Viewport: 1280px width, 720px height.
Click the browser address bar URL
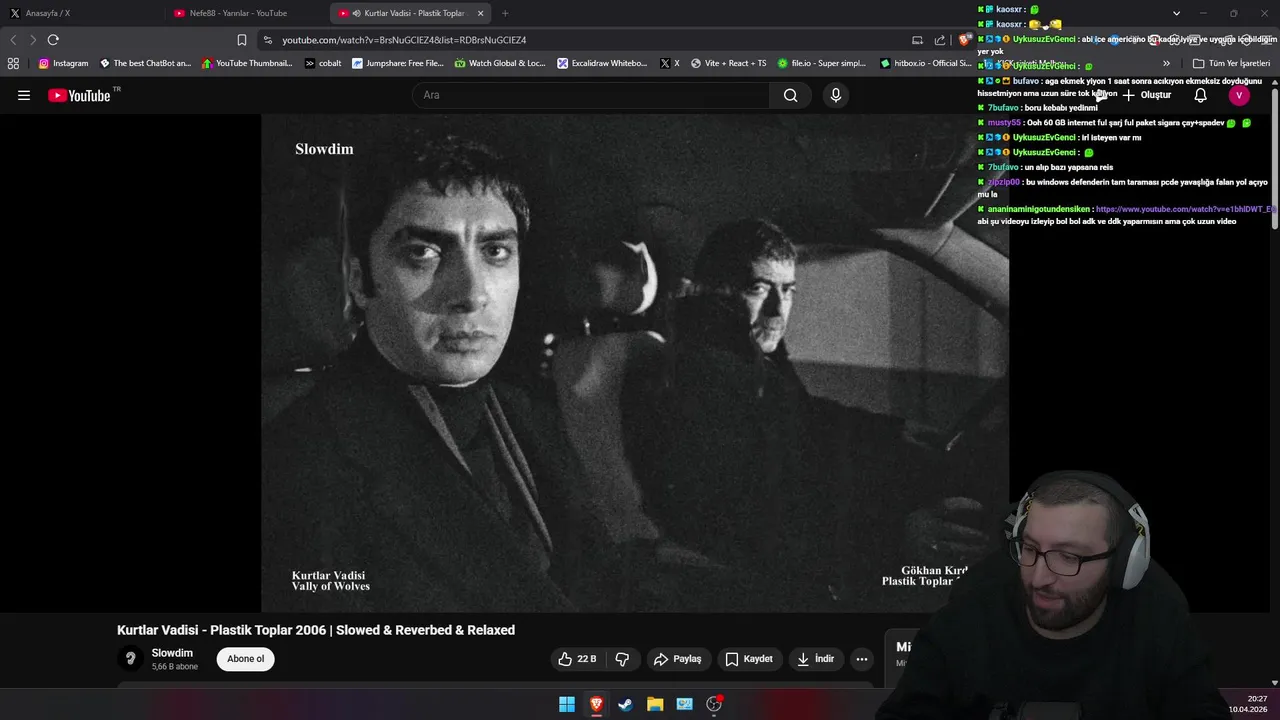coord(404,40)
